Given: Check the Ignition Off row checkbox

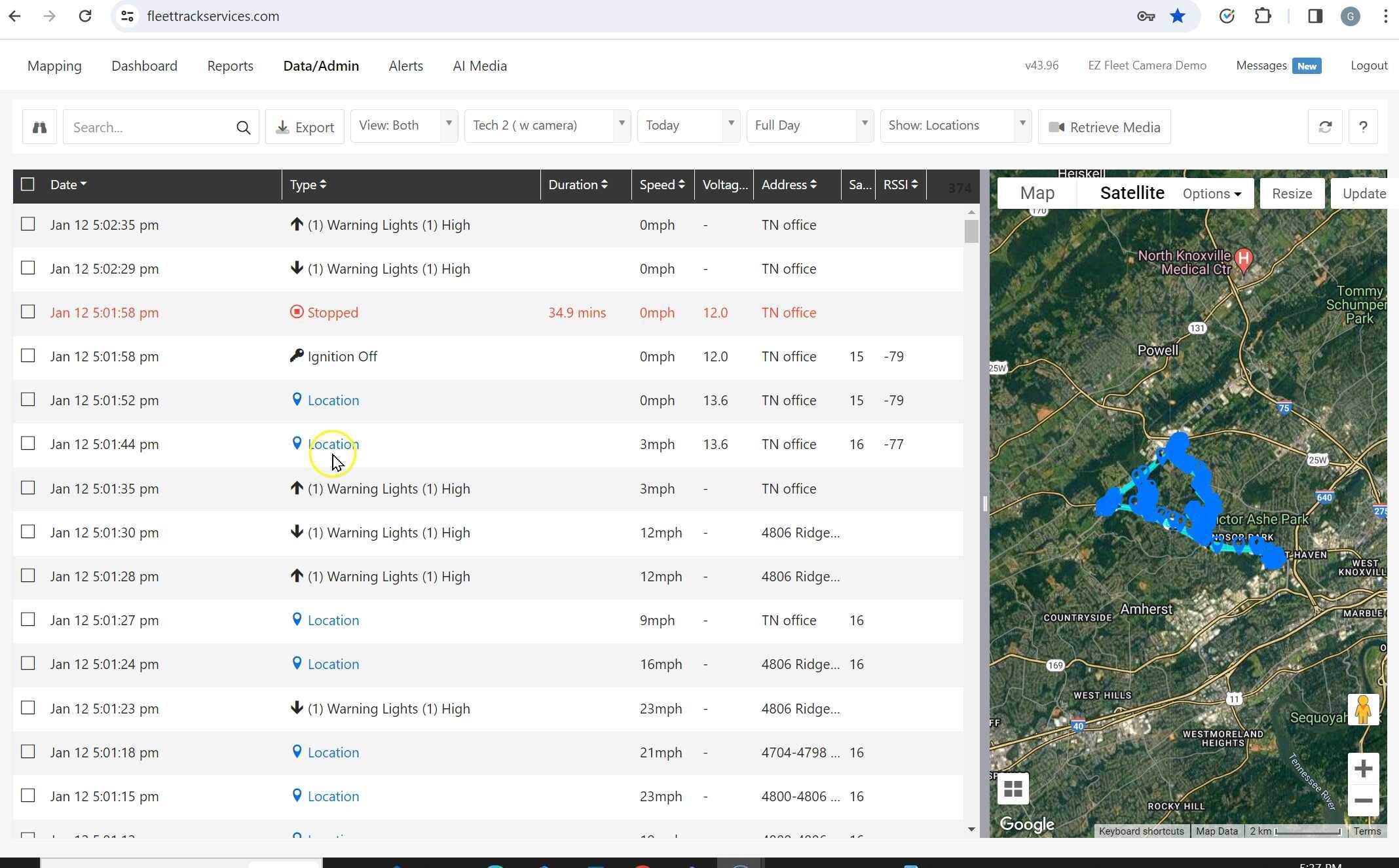Looking at the screenshot, I should coord(28,356).
